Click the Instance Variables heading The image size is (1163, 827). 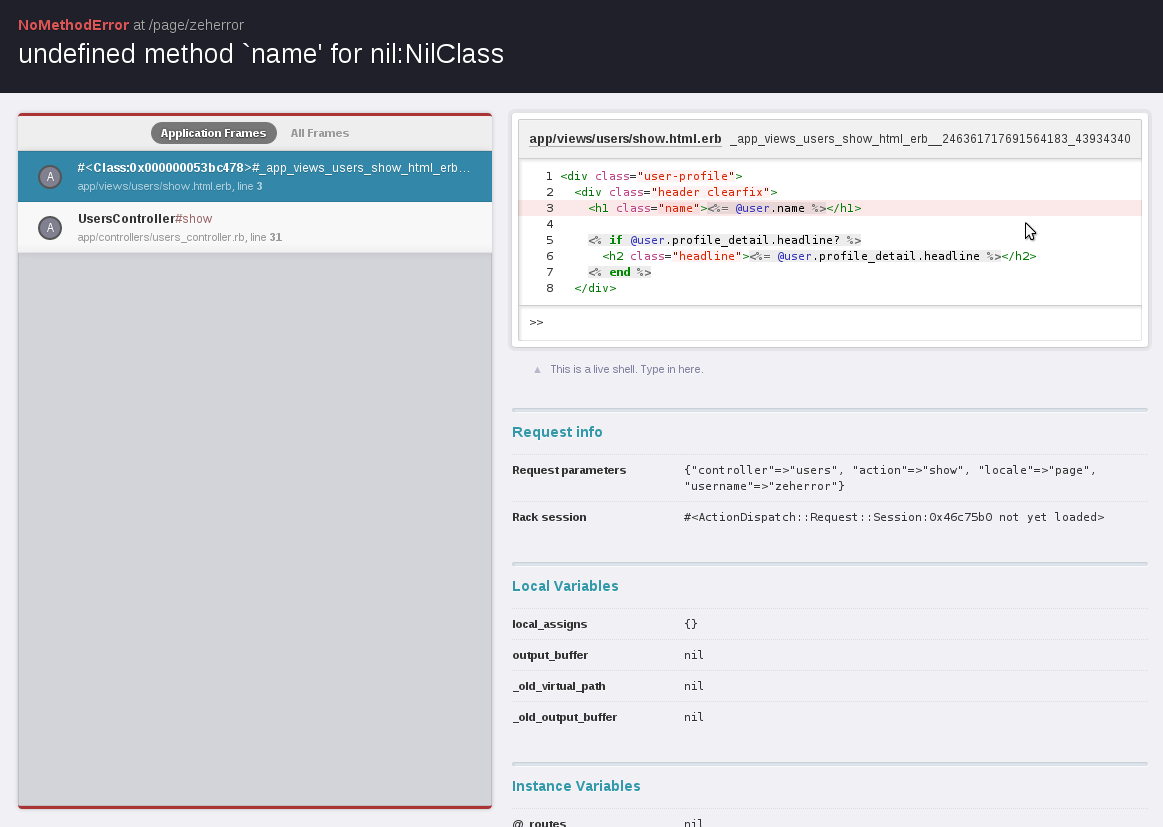pyautogui.click(x=576, y=786)
